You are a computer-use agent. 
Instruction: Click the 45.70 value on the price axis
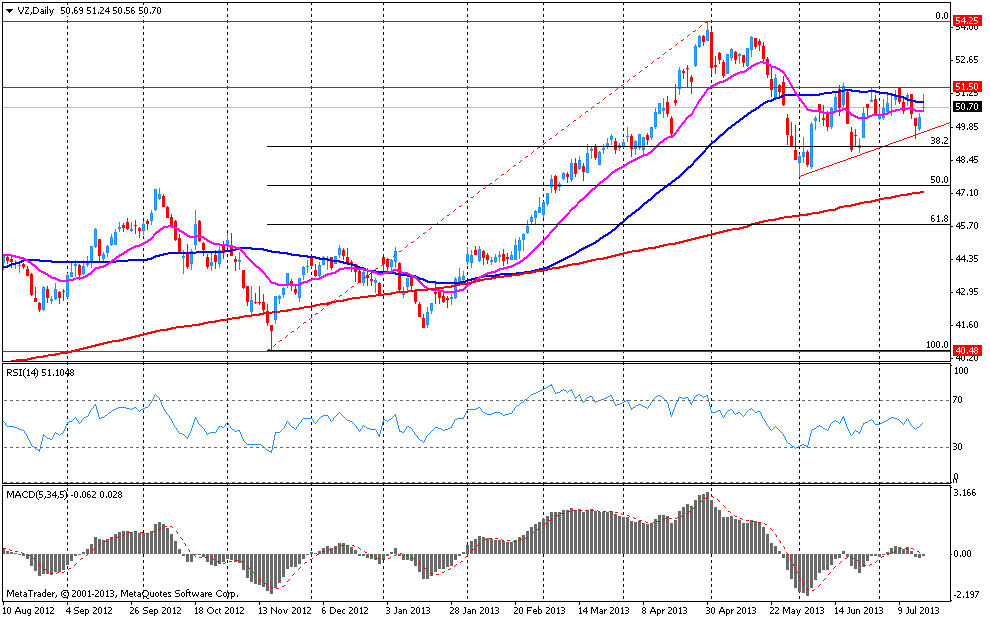(x=967, y=225)
